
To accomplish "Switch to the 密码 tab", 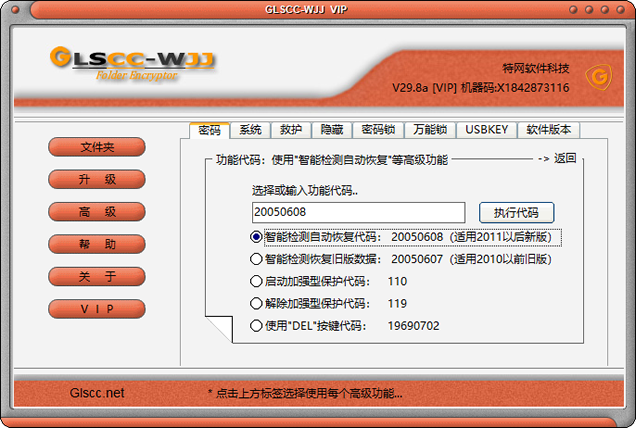I will coord(209,130).
